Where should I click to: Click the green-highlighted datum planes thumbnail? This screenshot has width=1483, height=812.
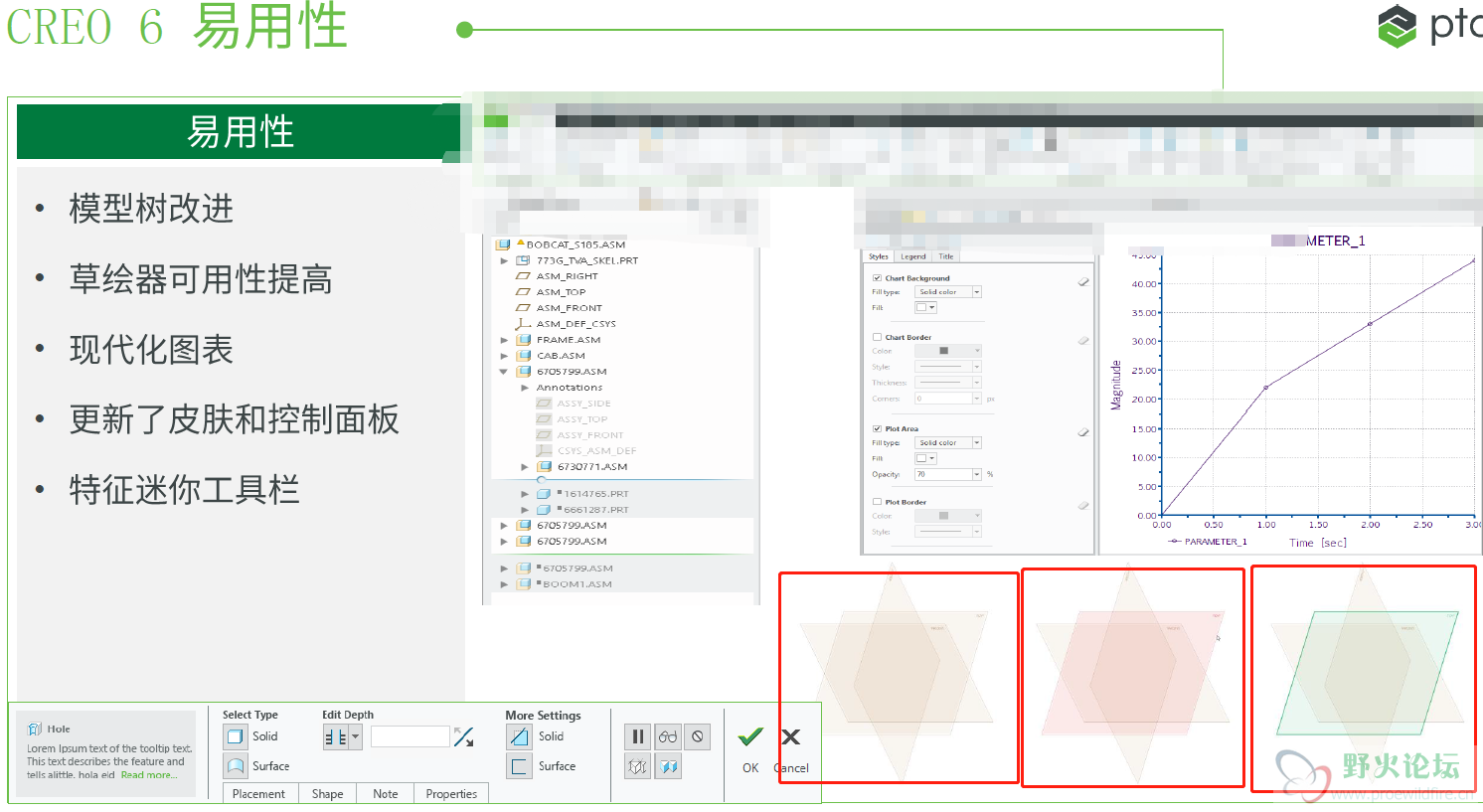point(1364,678)
